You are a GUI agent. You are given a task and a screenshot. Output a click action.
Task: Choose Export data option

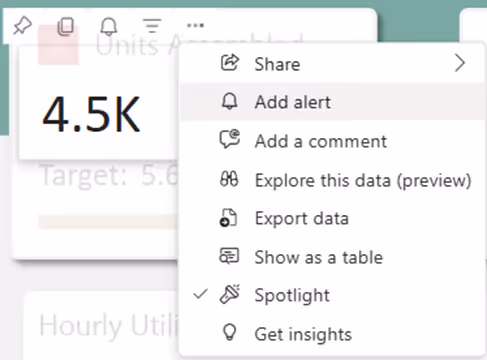pyautogui.click(x=332, y=218)
